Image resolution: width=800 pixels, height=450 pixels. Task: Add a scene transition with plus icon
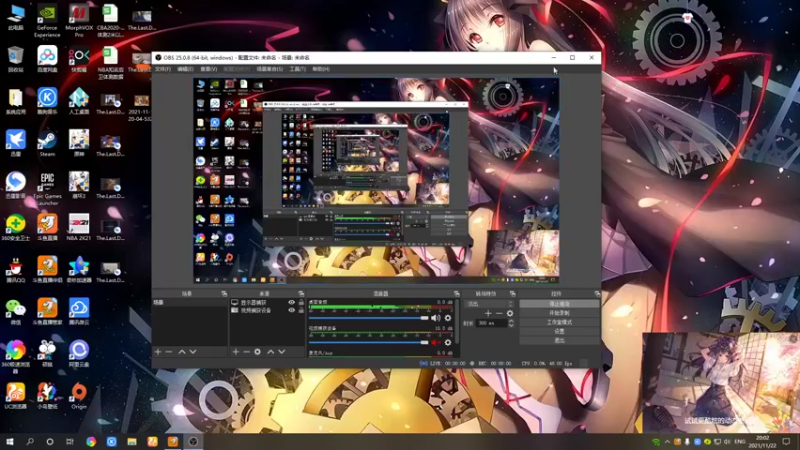488,313
